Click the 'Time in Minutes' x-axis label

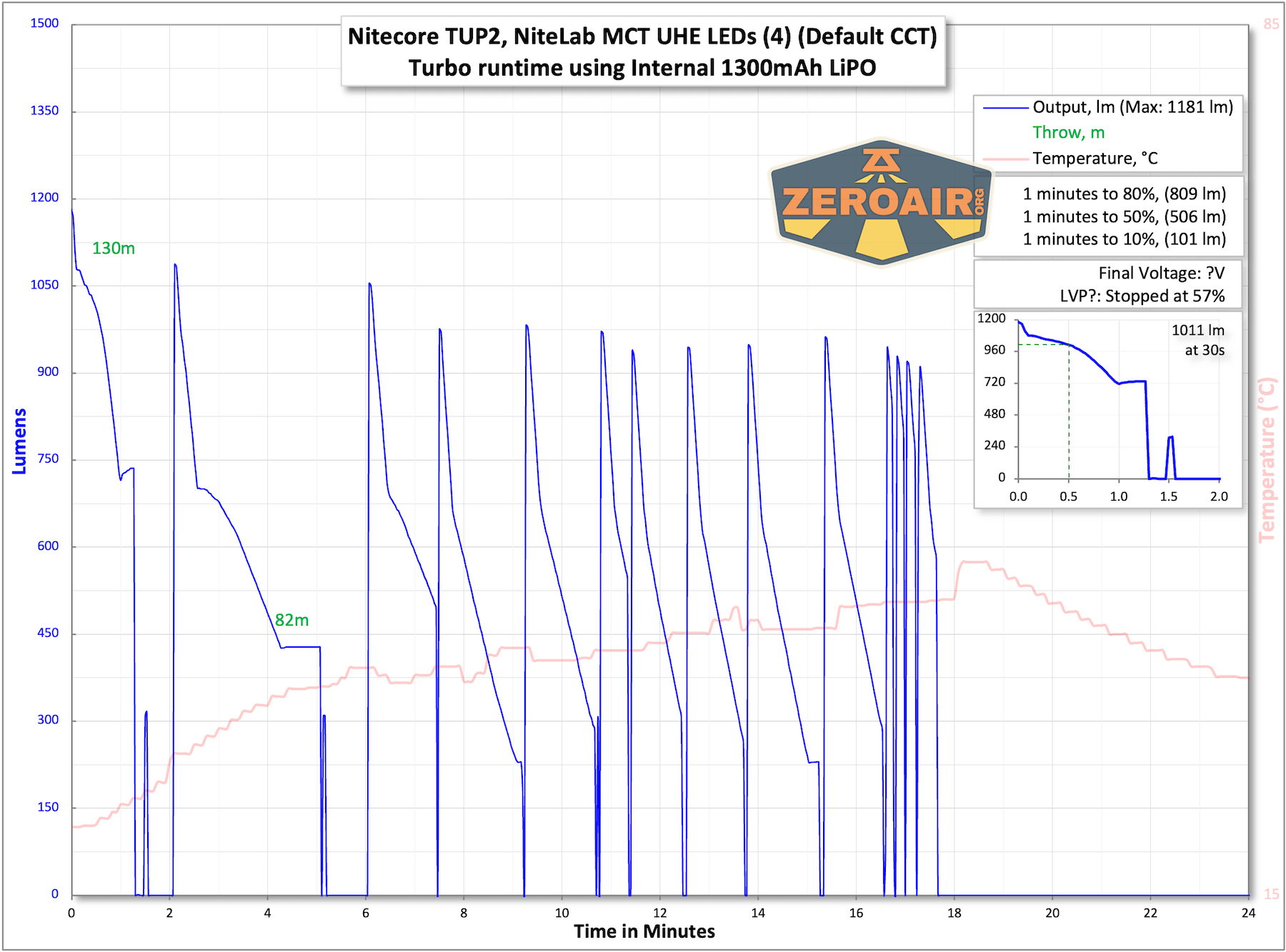[x=644, y=931]
